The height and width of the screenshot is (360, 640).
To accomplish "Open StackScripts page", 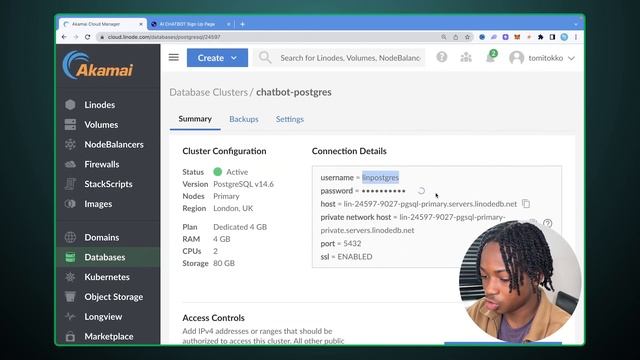I will (108, 184).
